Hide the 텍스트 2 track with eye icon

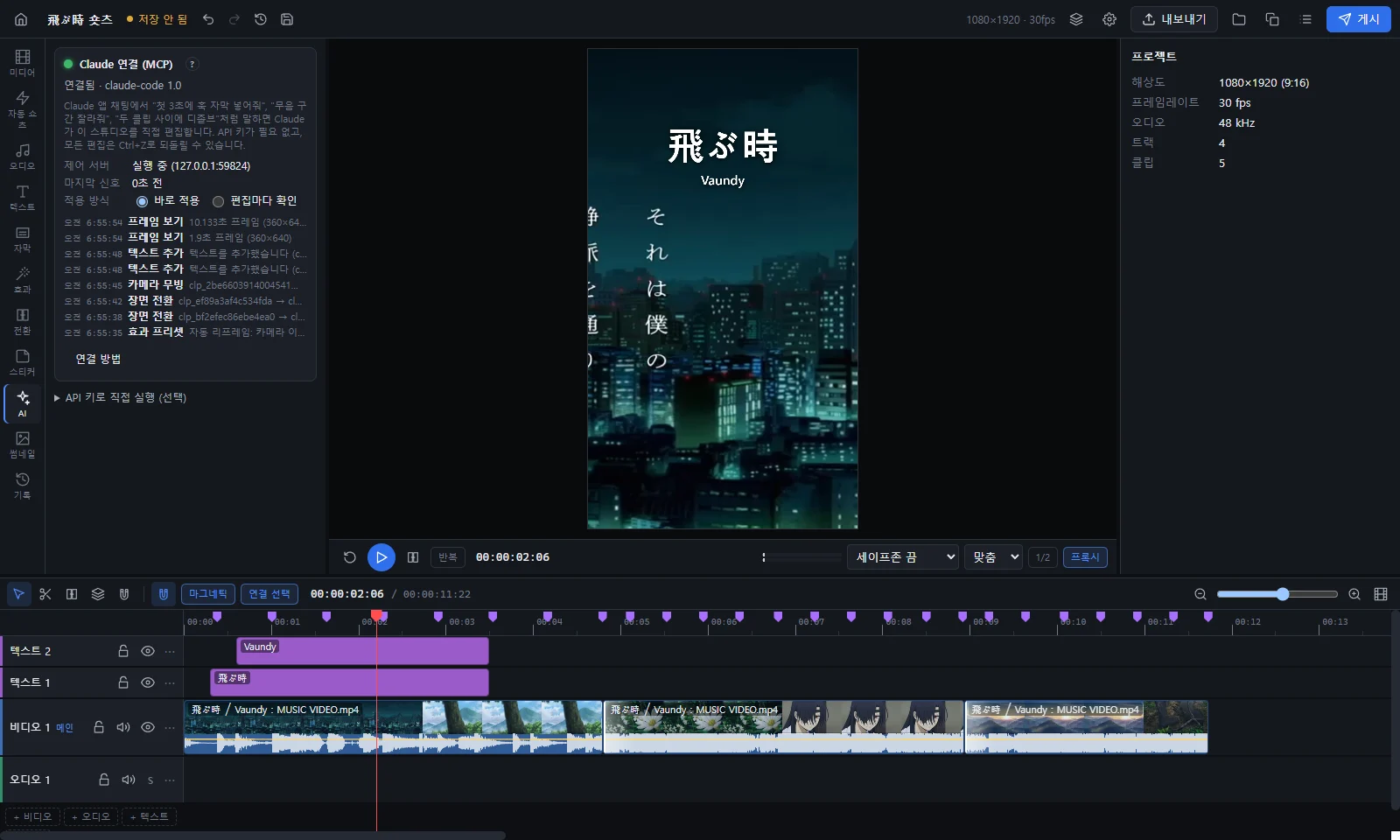148,651
